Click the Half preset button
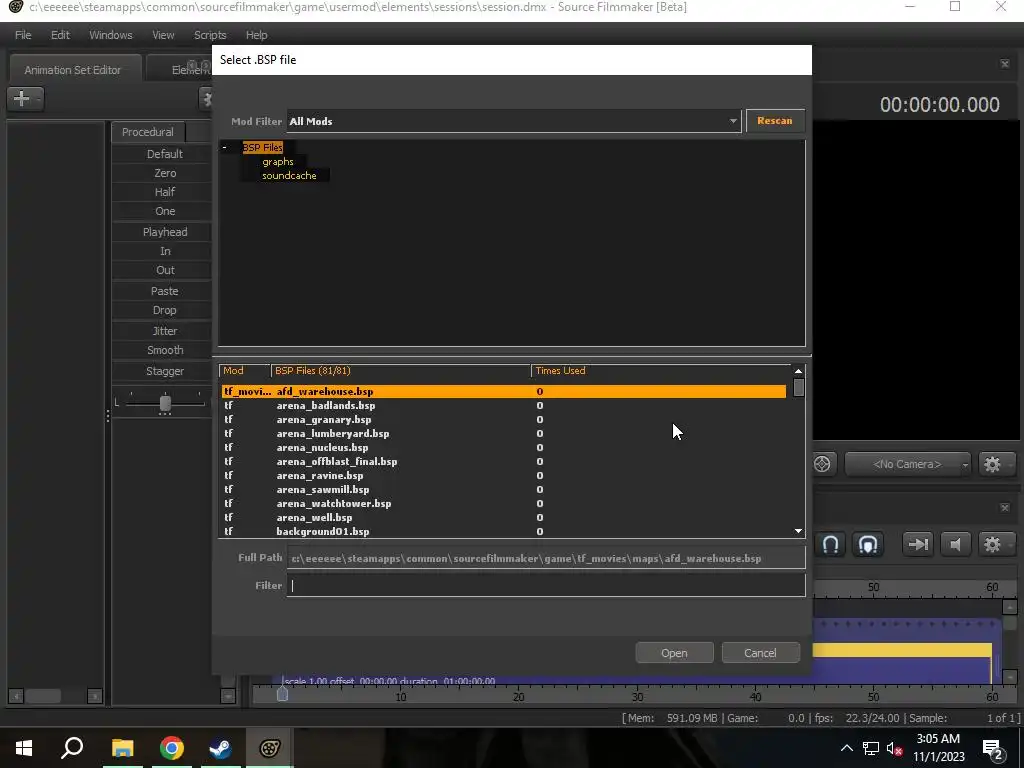1024x768 pixels. coord(165,192)
